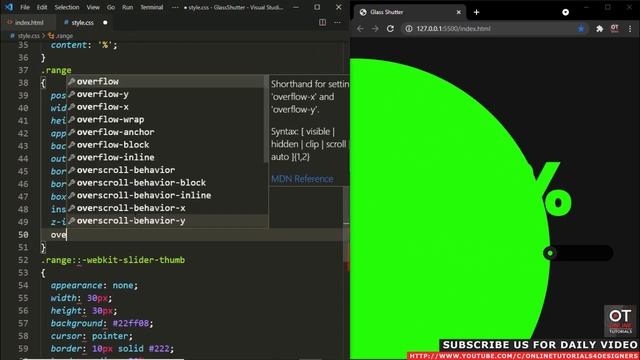The height and width of the screenshot is (360, 640).
Task: Open the MDN Reference link
Action: [302, 179]
